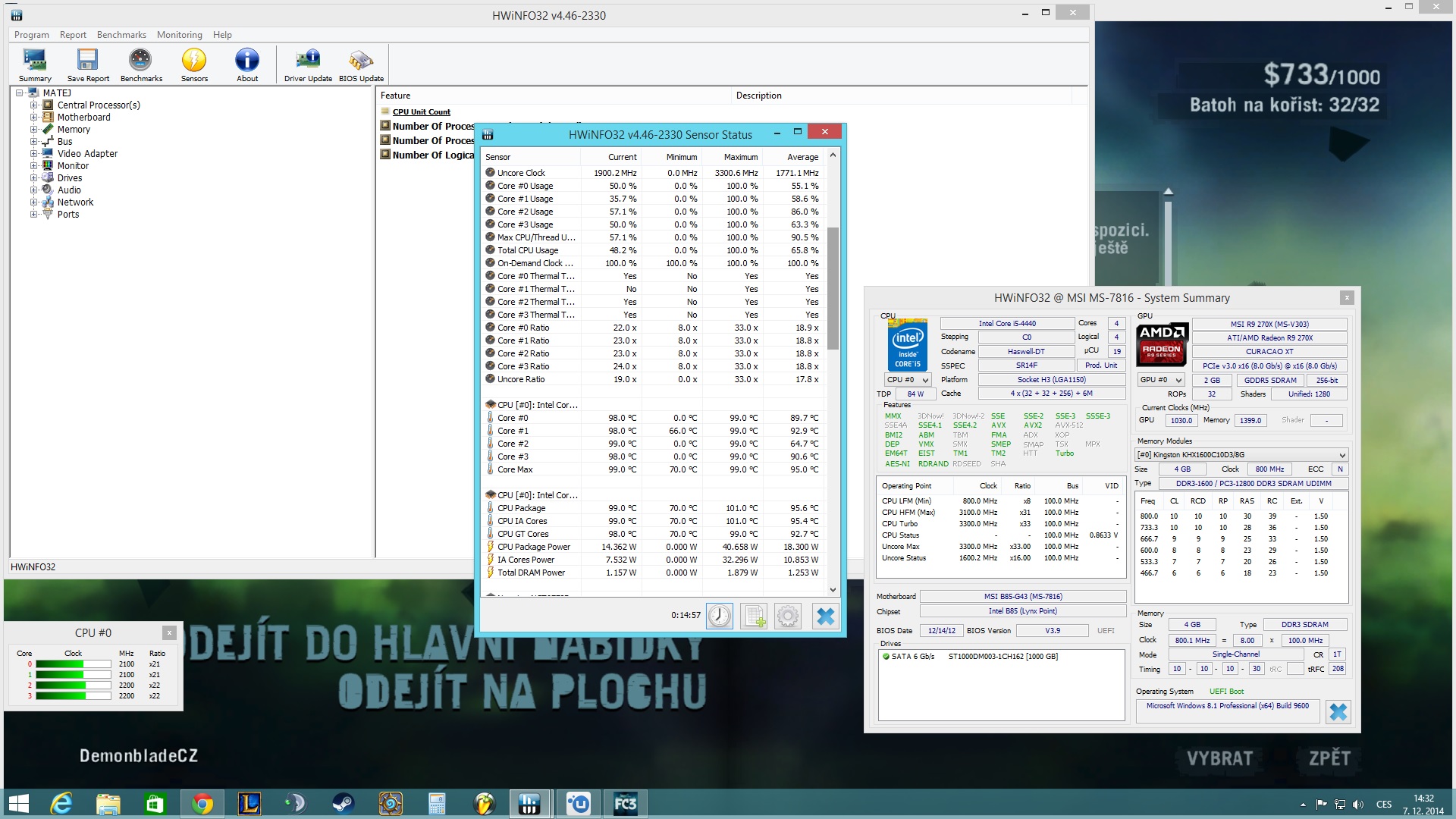The height and width of the screenshot is (819, 1456).
Task: Expand the Memory tree node
Action: point(33,130)
